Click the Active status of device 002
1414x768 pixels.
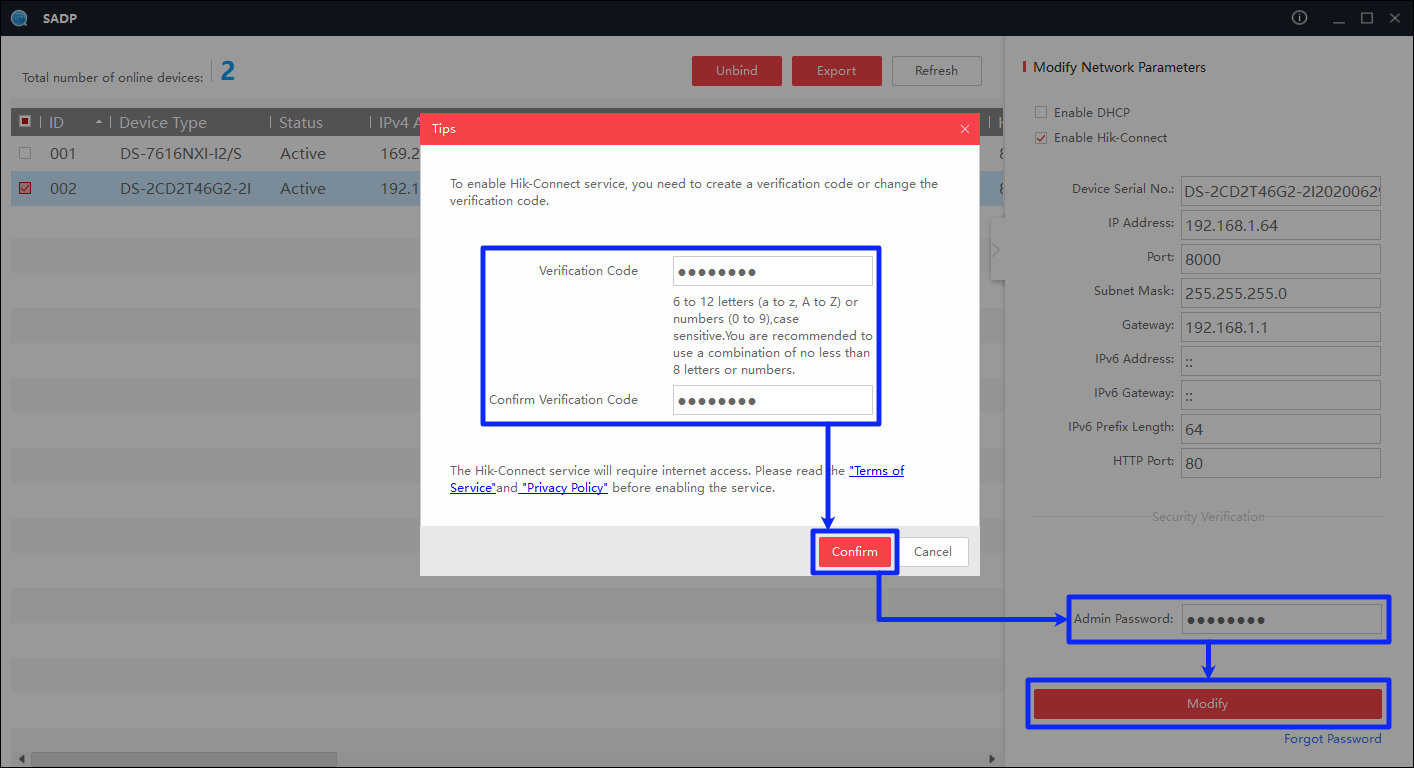303,189
